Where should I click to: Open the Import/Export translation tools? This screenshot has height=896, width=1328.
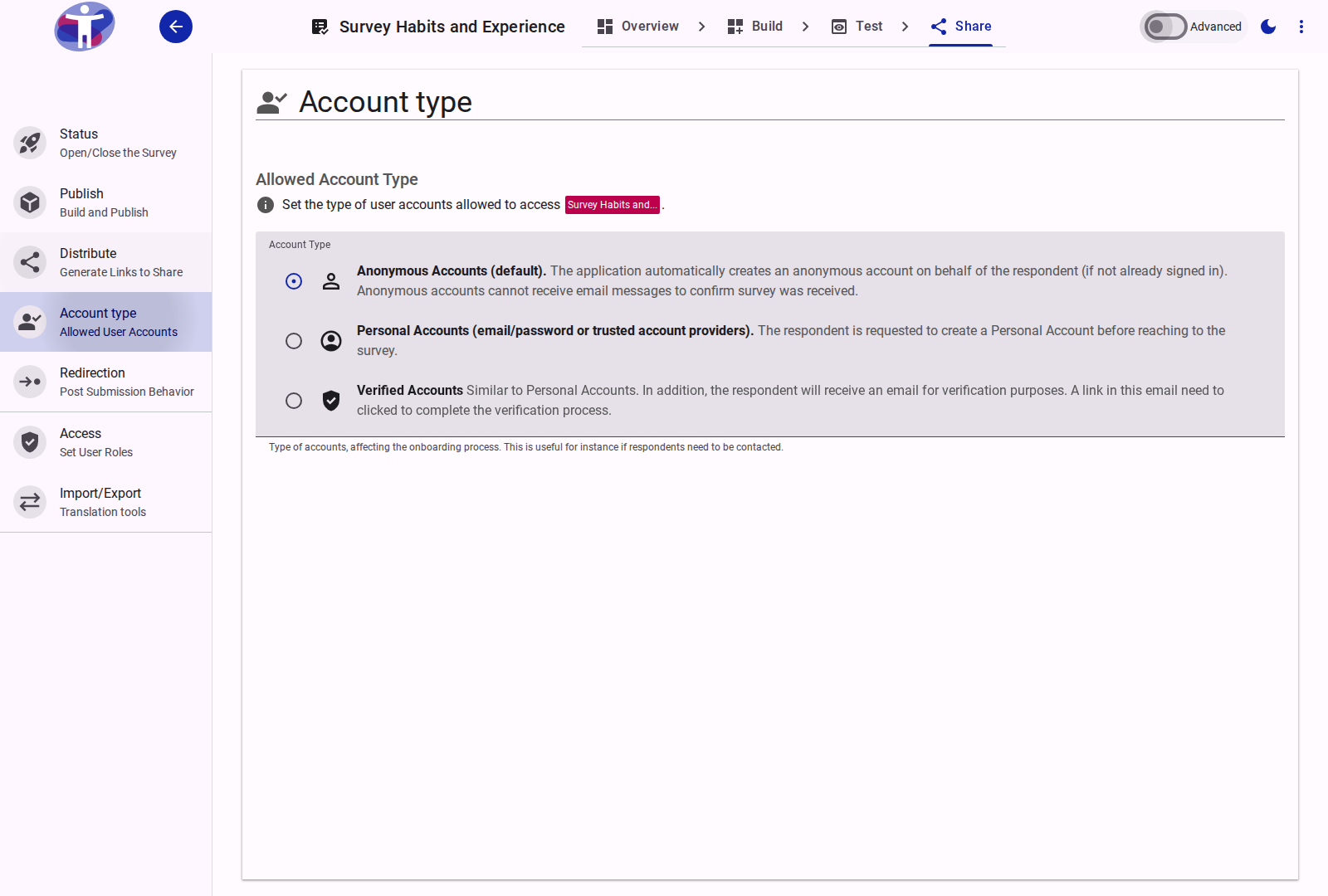106,502
